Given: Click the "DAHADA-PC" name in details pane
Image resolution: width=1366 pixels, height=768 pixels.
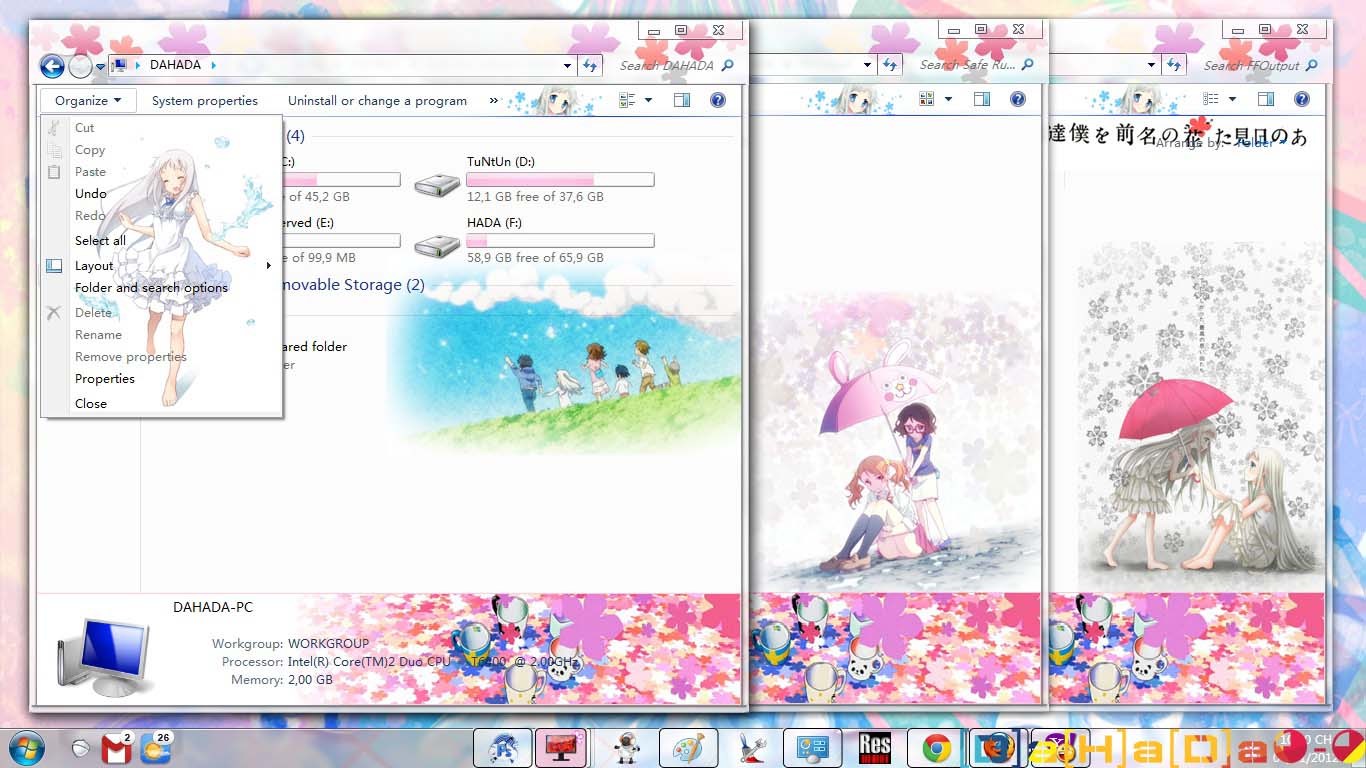Looking at the screenshot, I should pos(213,607).
